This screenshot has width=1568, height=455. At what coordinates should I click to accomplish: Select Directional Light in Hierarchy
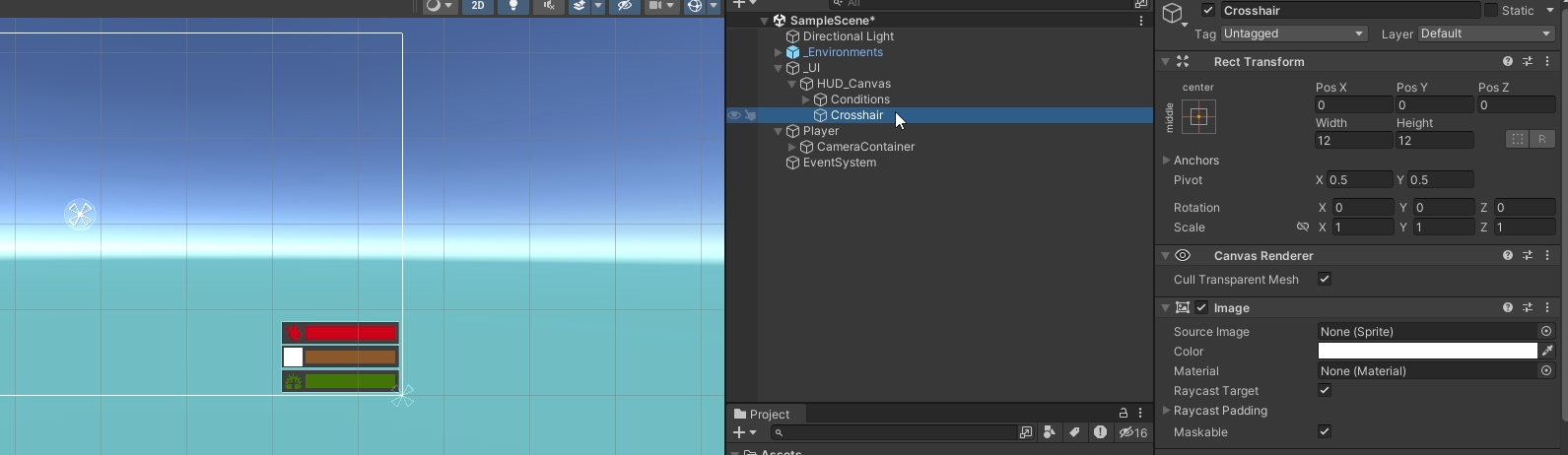point(848,36)
